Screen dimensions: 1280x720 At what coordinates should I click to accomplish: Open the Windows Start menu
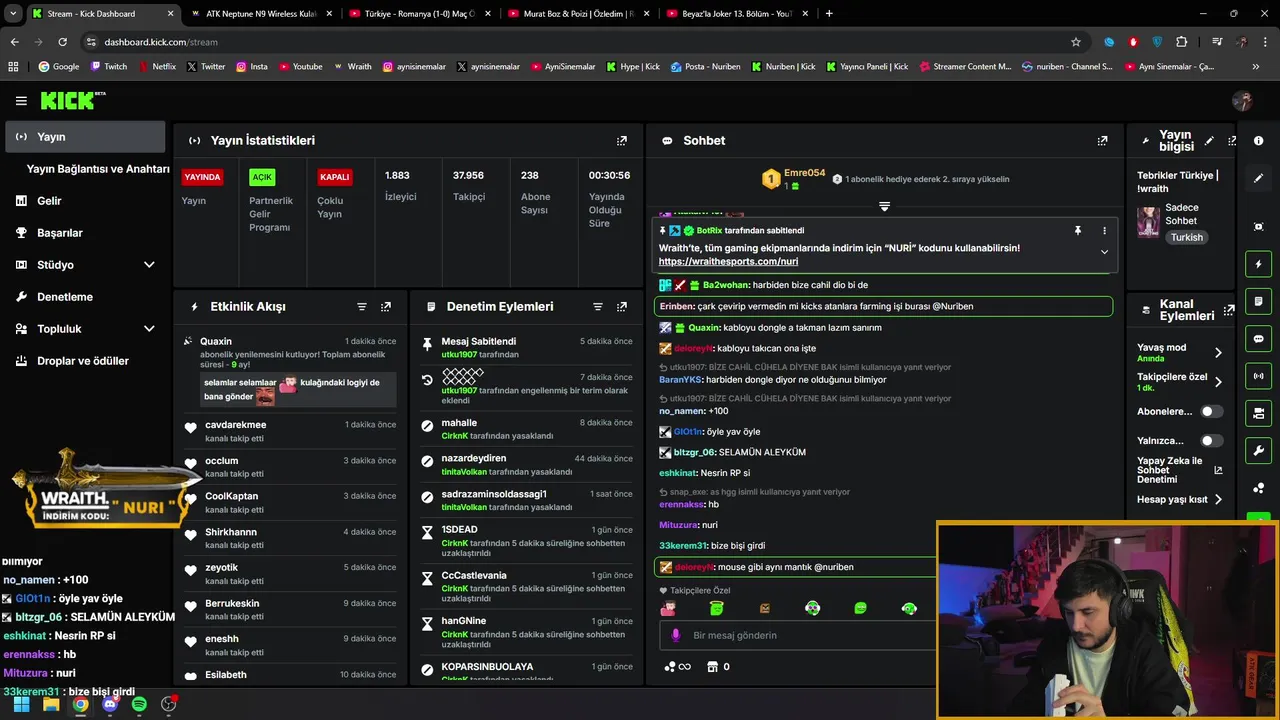[x=21, y=704]
